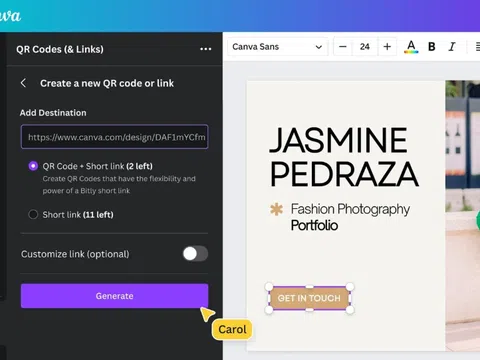Select QR Code + Short link option
The width and height of the screenshot is (480, 360).
tap(33, 166)
